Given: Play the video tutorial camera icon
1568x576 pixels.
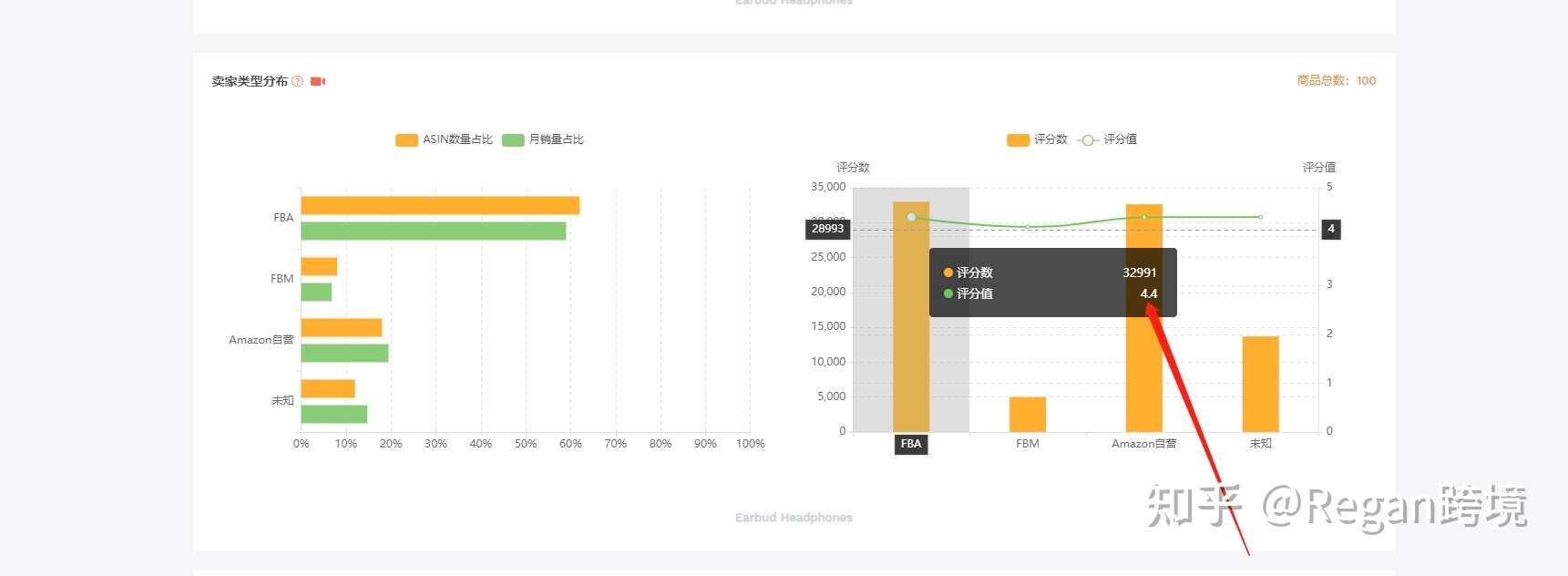Looking at the screenshot, I should (318, 81).
